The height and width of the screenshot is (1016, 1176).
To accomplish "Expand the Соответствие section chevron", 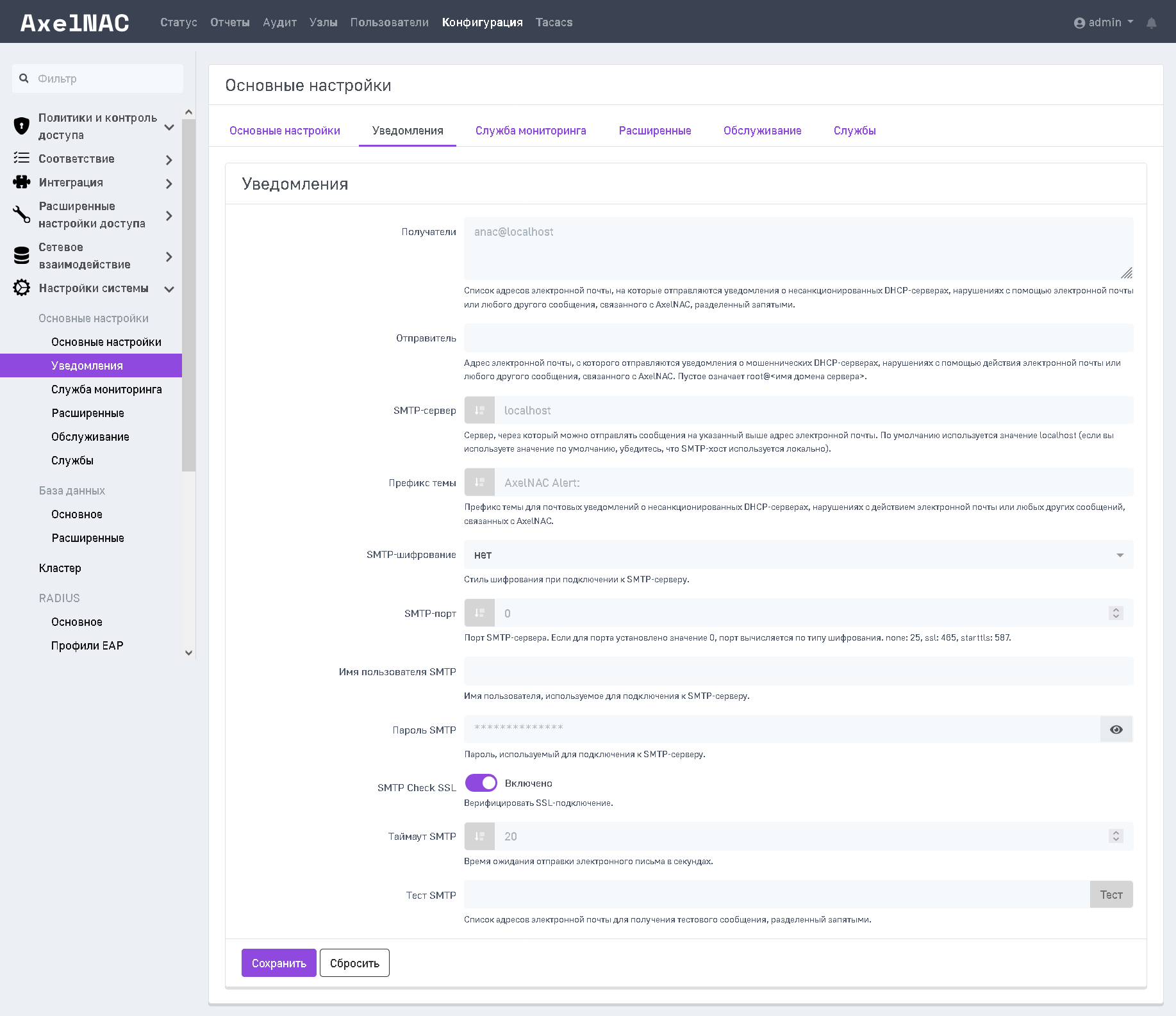I will point(169,160).
